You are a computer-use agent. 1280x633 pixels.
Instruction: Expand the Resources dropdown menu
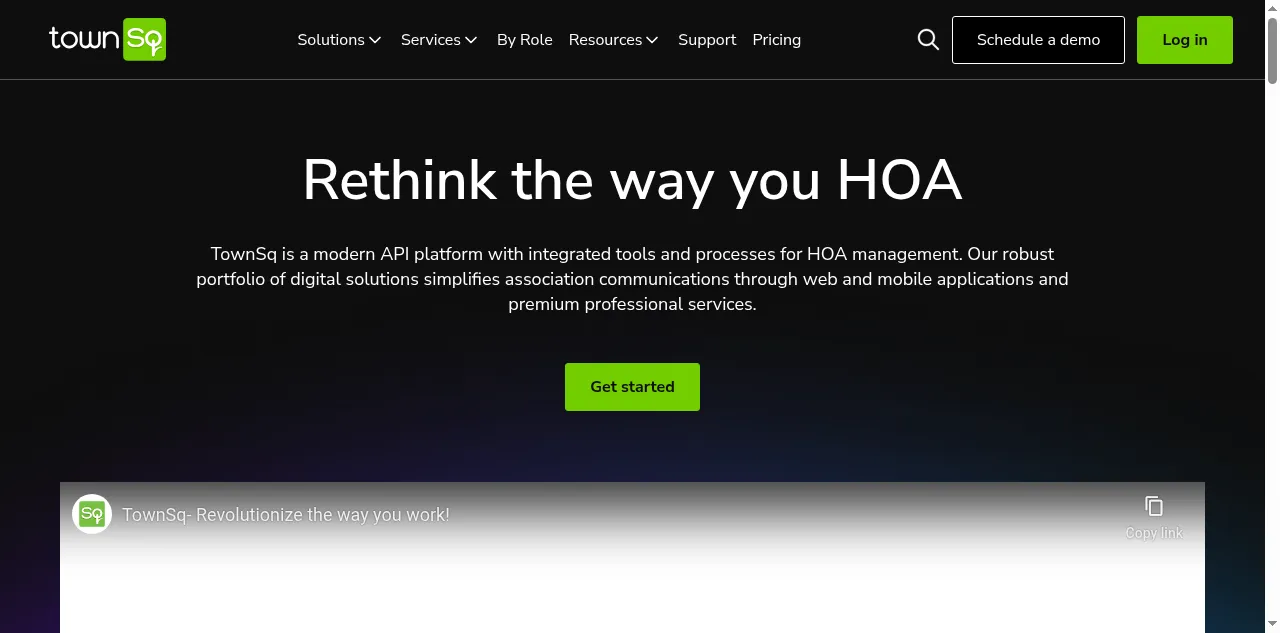[613, 40]
